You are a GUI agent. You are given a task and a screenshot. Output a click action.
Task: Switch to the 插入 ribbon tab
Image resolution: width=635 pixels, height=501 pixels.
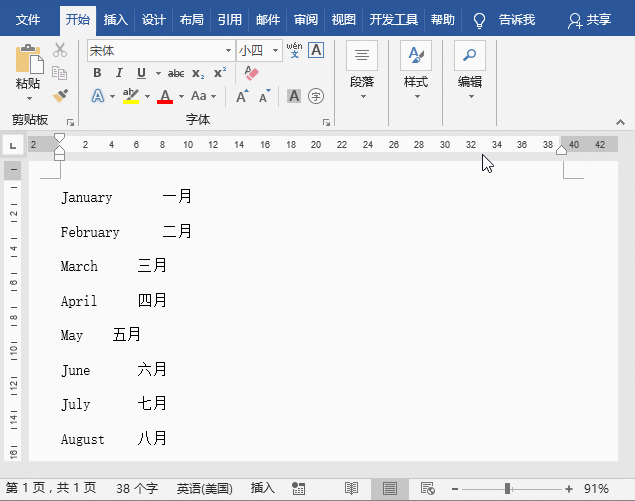[x=116, y=19]
